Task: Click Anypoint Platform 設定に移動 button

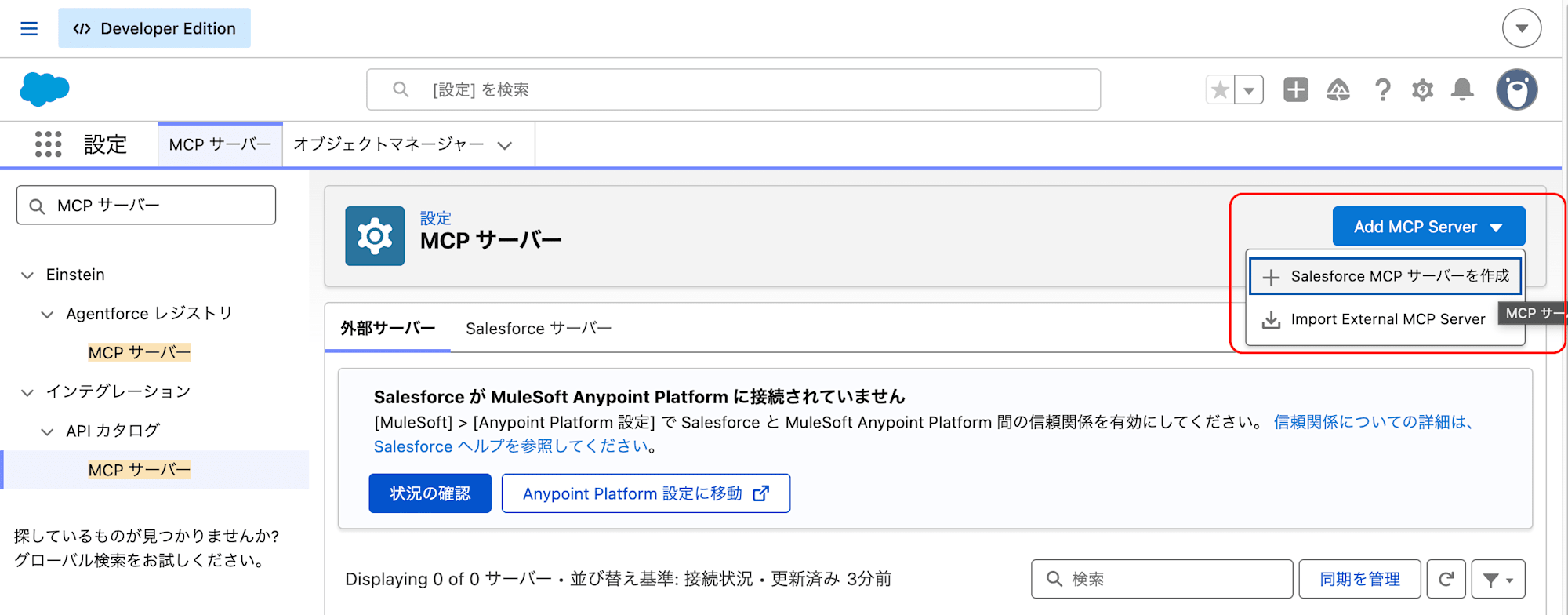Action: 646,493
